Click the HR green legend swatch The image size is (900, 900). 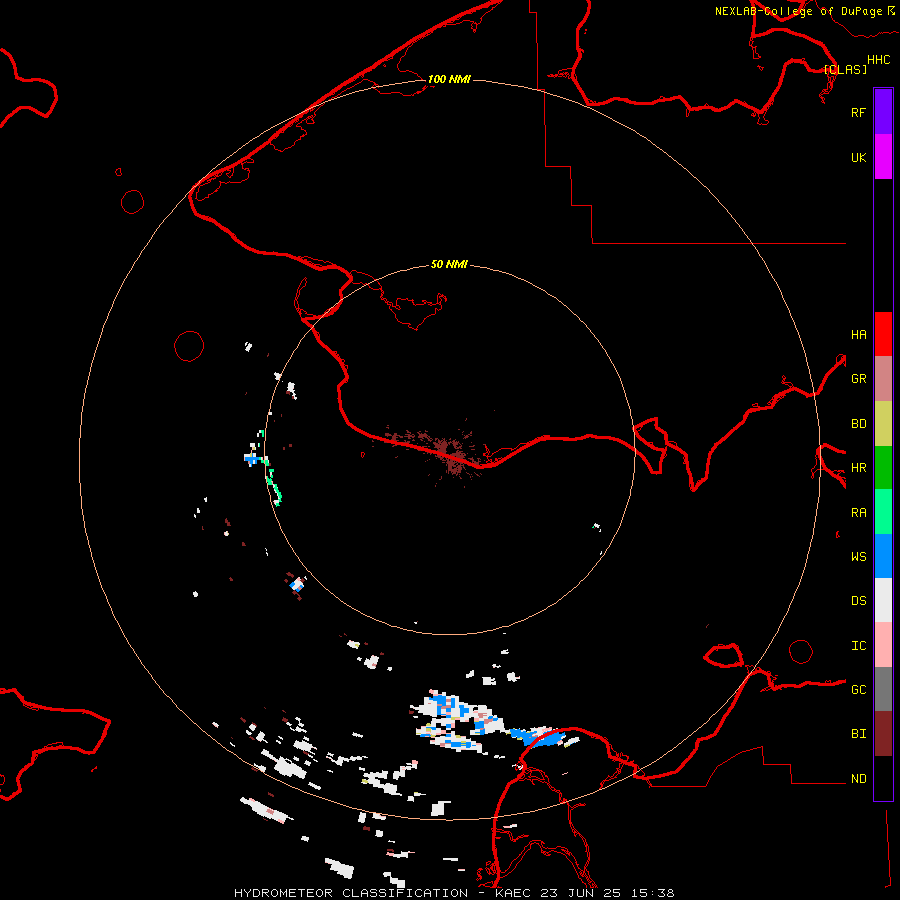point(883,468)
